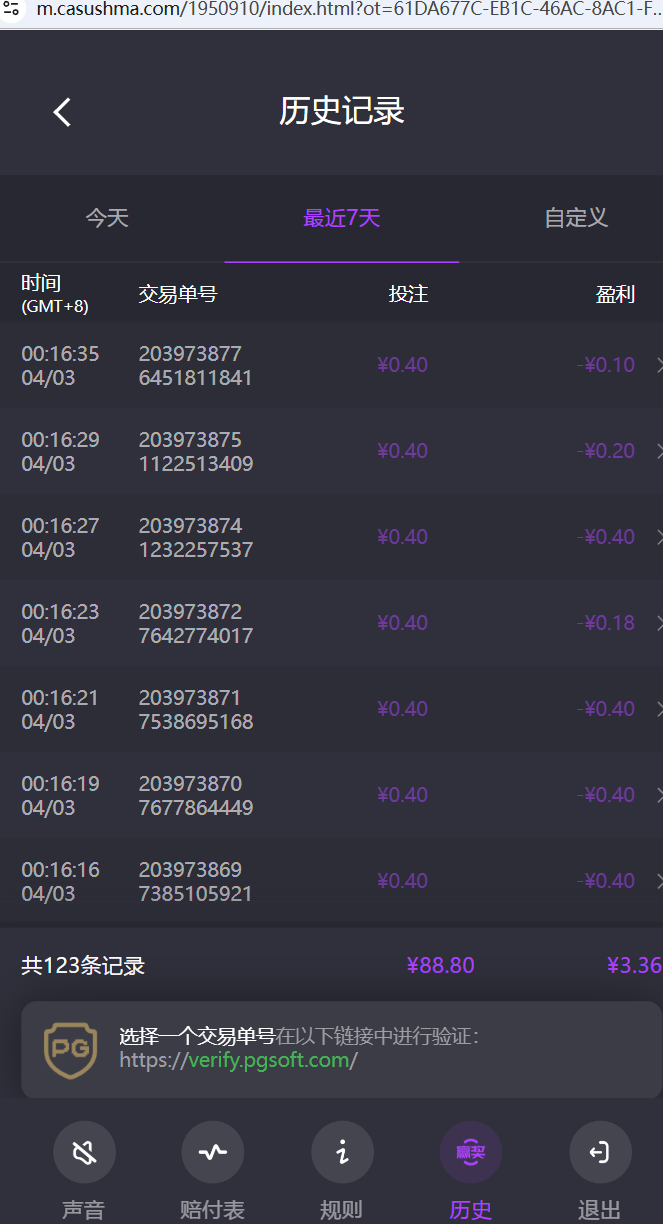Expand the 00:16:23 record chevron

658,624
